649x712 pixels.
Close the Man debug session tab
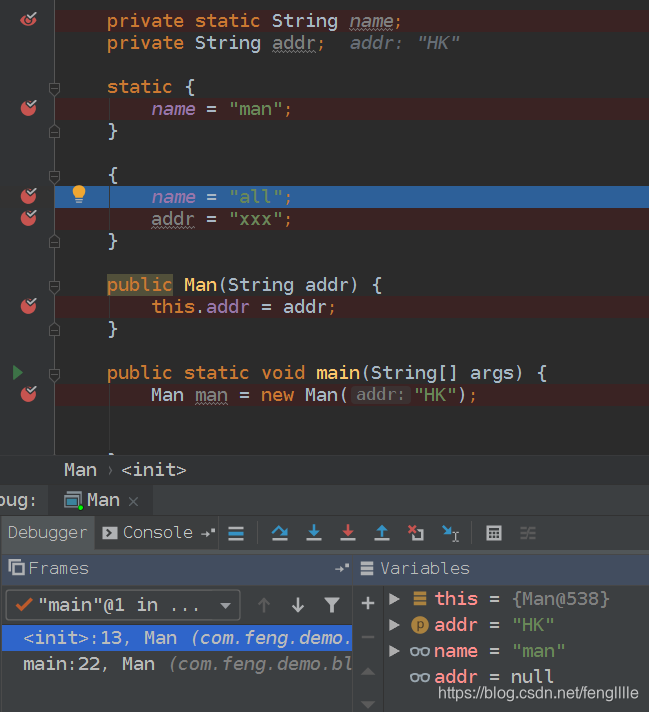pos(133,502)
